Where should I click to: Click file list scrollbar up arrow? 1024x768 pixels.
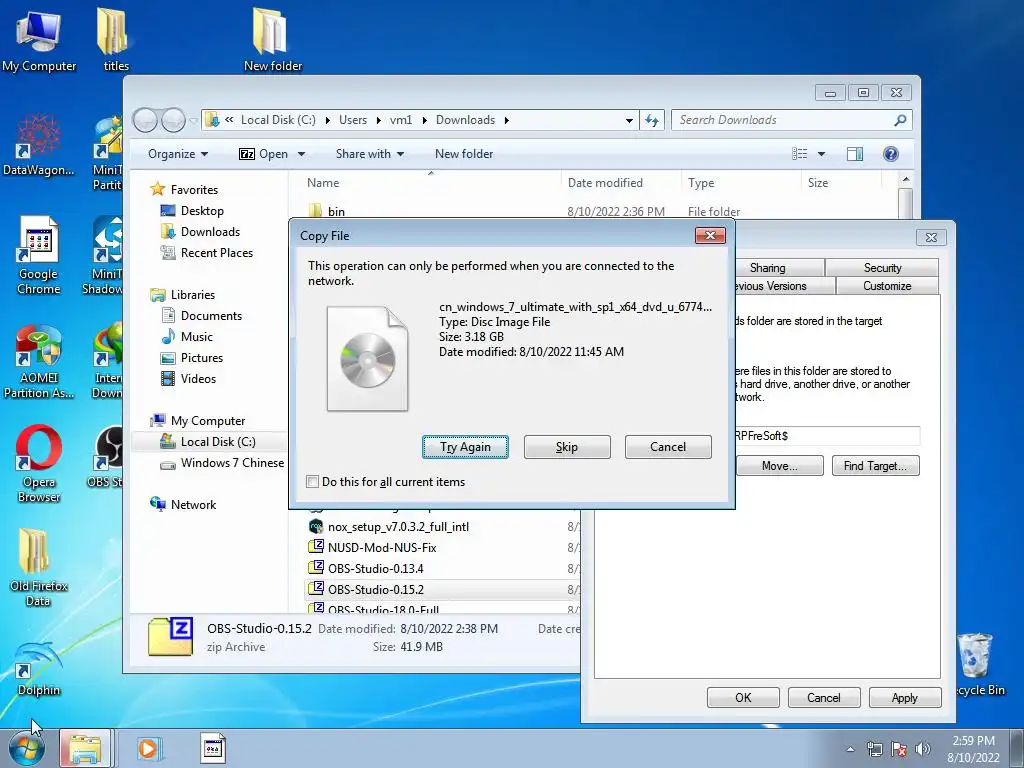[x=905, y=179]
